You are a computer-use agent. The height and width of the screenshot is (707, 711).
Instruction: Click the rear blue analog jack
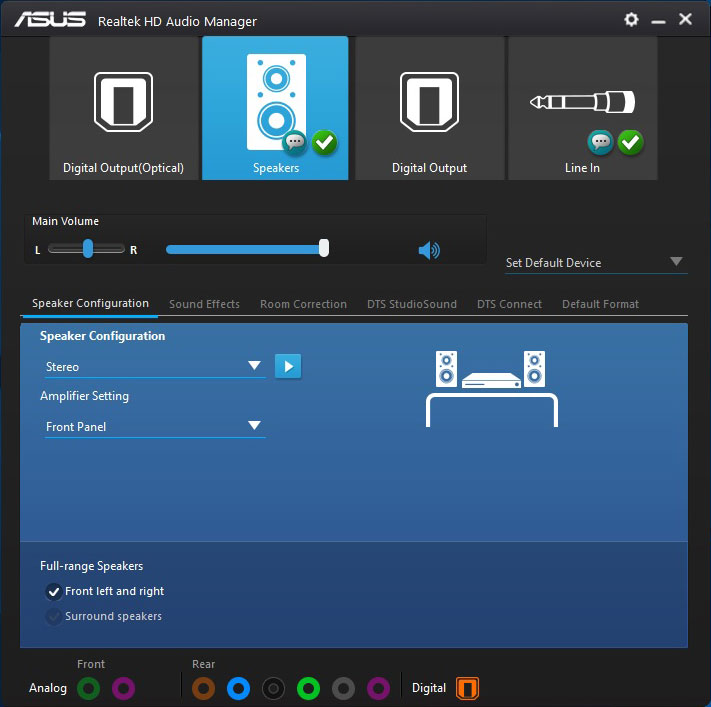(x=238, y=688)
